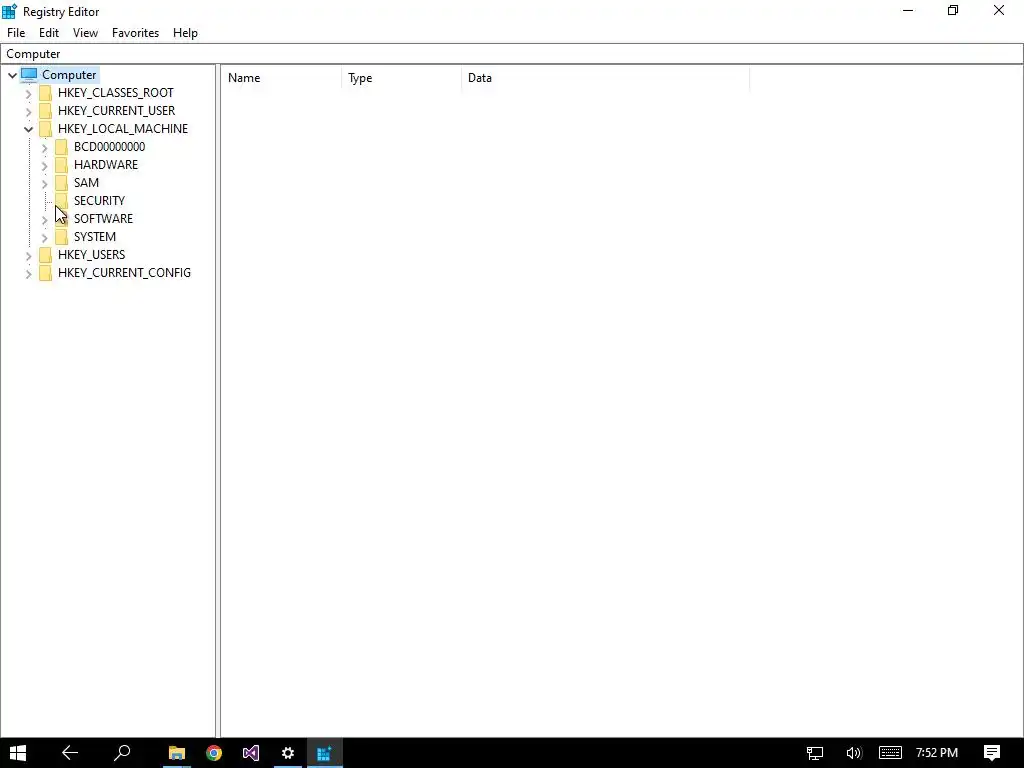The height and width of the screenshot is (768, 1024).
Task: Collapse HKEY_LOCAL_MACHINE chevron
Action: pos(28,129)
